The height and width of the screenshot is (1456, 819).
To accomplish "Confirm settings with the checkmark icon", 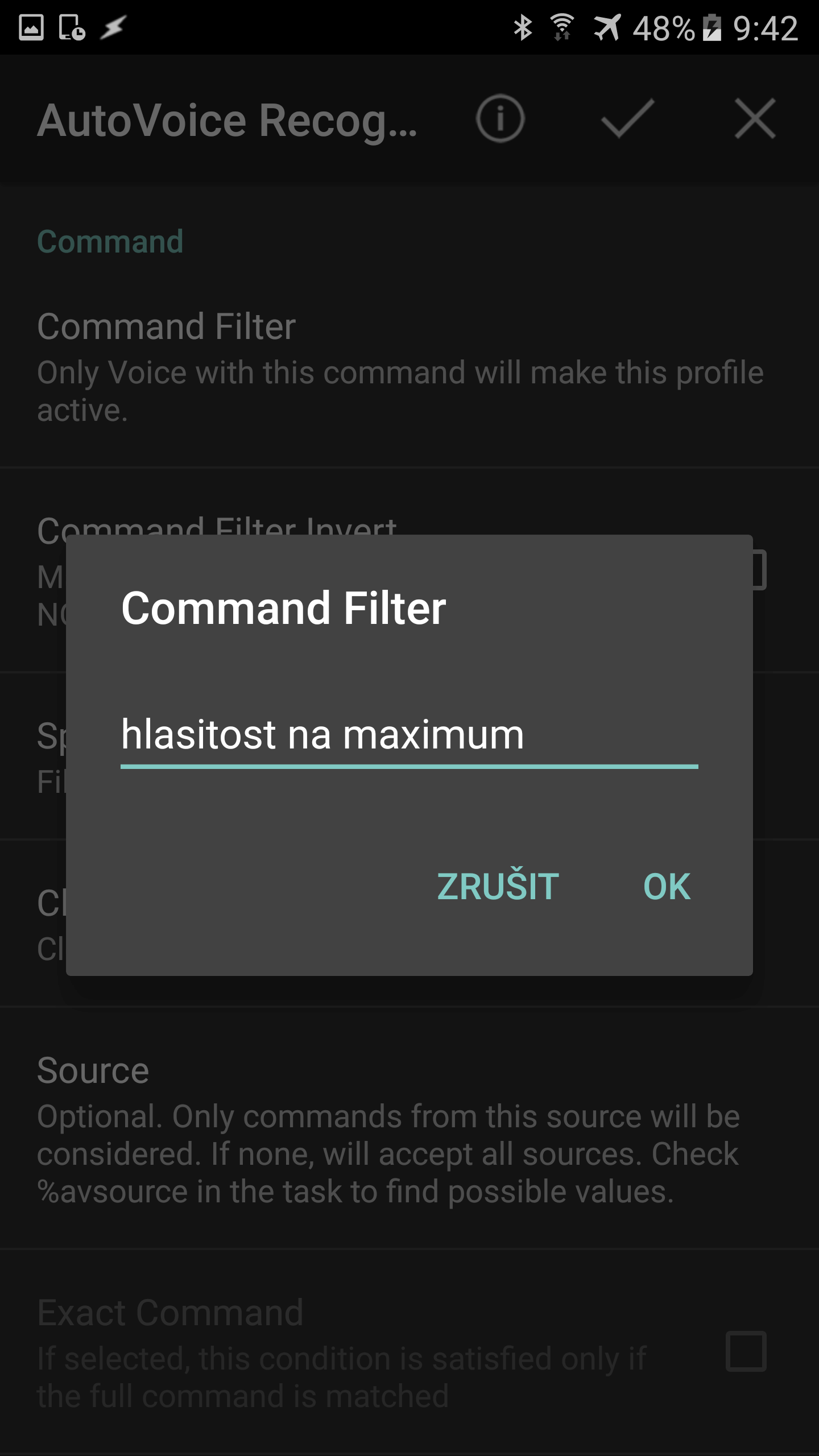I will [628, 119].
